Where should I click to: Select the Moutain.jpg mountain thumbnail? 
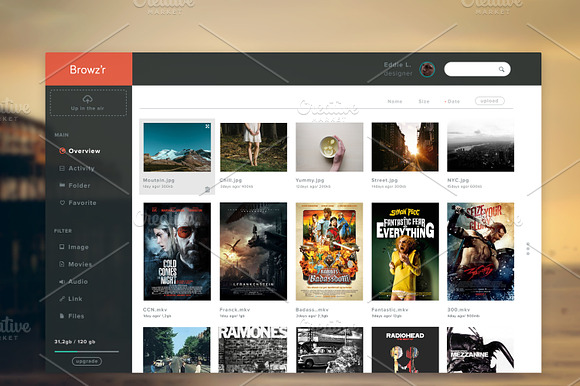click(177, 147)
